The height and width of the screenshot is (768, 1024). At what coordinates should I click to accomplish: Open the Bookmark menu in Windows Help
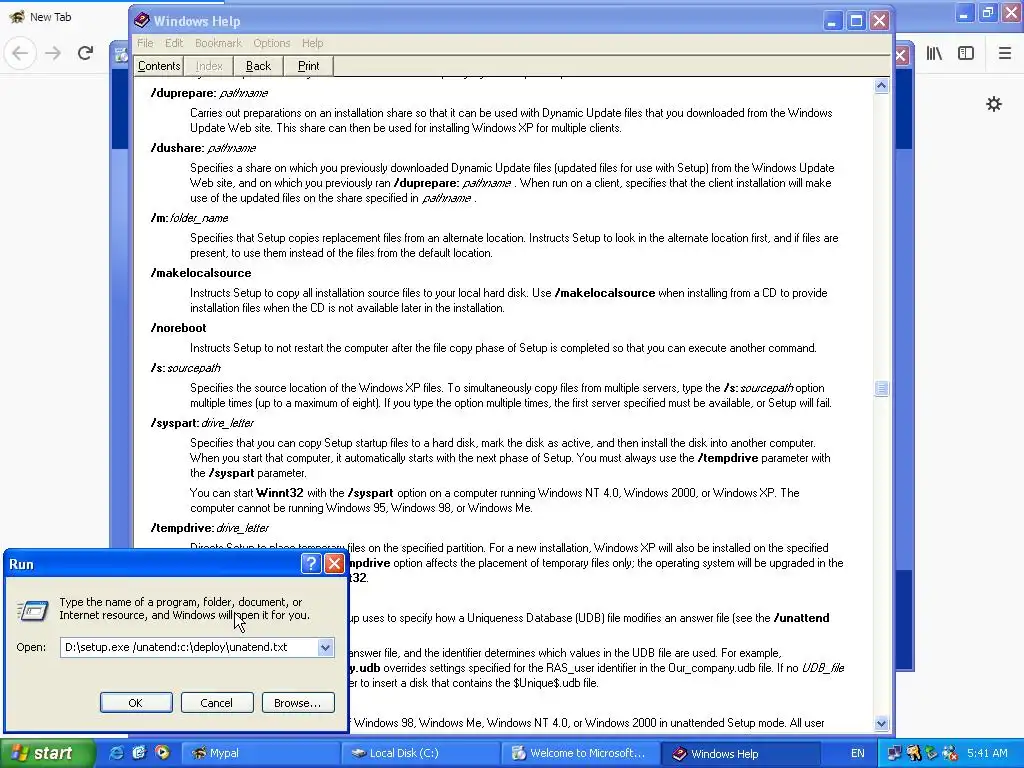point(218,43)
